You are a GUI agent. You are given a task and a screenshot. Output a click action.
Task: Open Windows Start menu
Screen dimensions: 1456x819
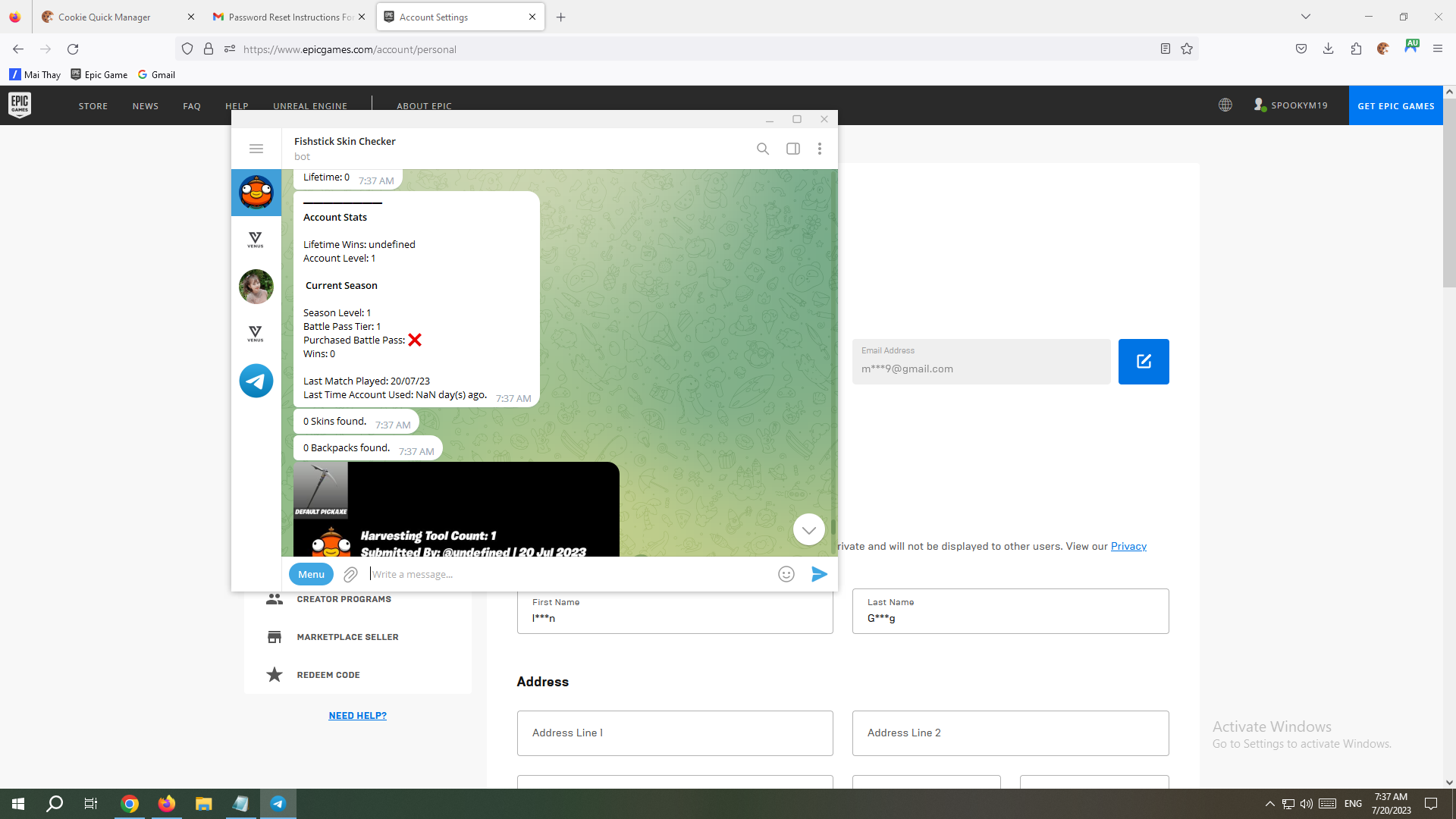pos(18,804)
